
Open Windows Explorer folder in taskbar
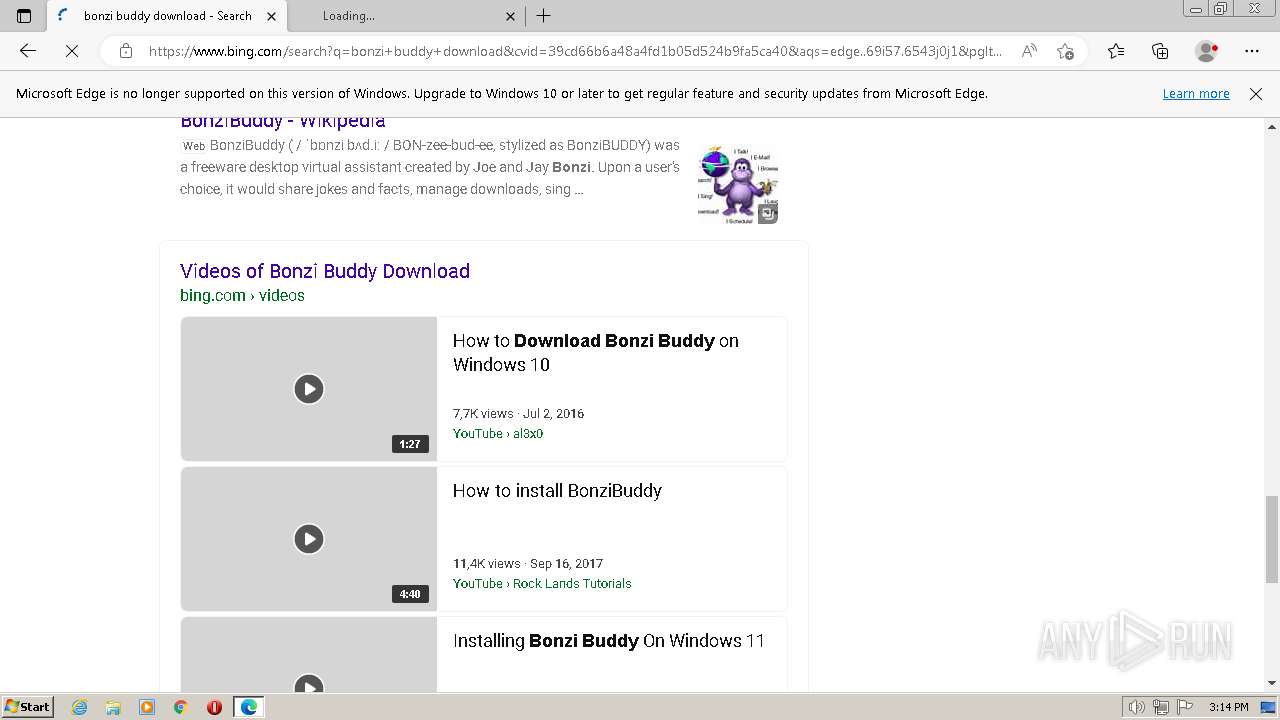113,707
